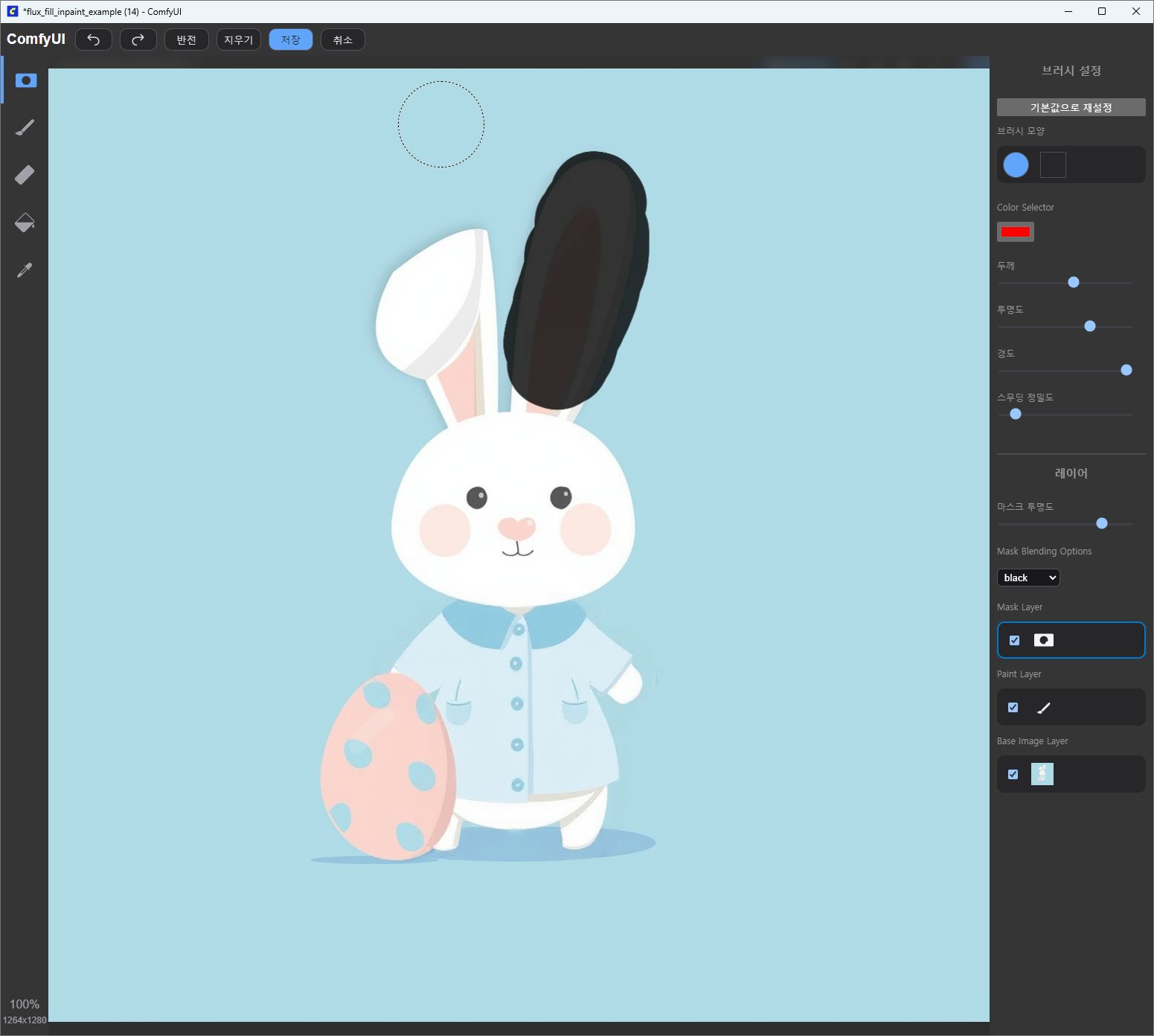This screenshot has height=1036, width=1154.
Task: Select the Paint brush tool
Action: click(25, 128)
